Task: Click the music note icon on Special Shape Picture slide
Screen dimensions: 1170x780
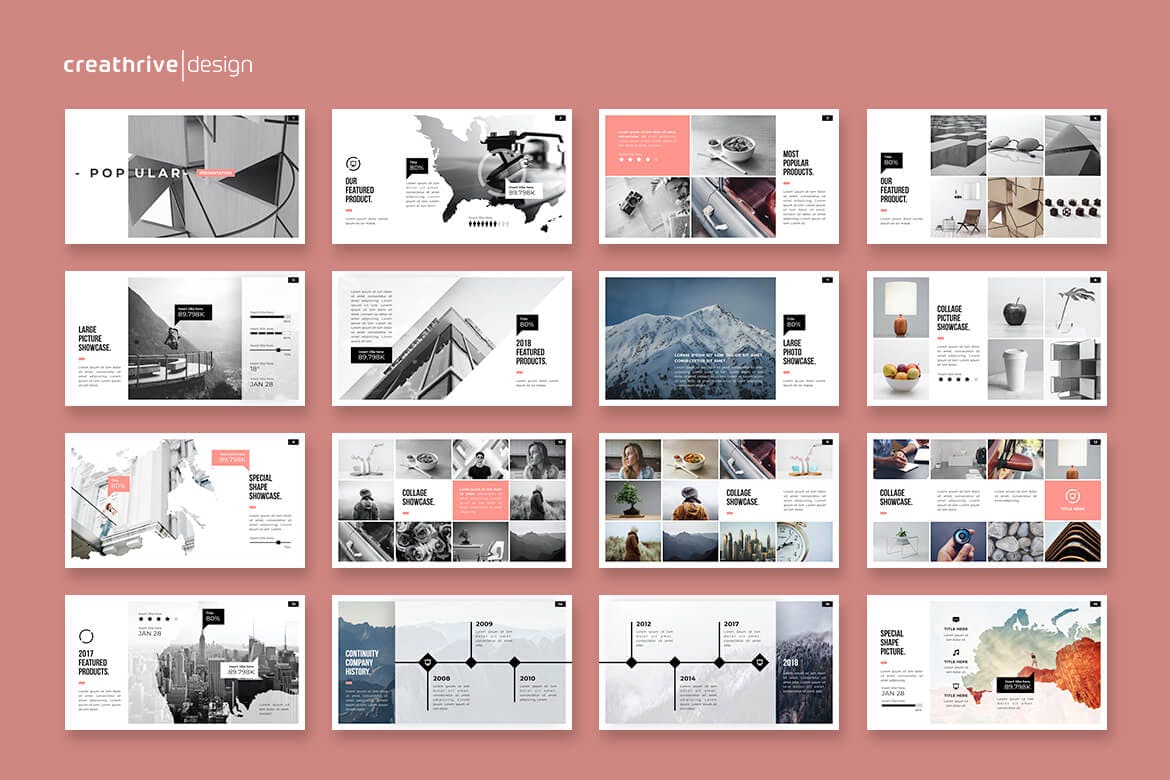Action: coord(954,650)
